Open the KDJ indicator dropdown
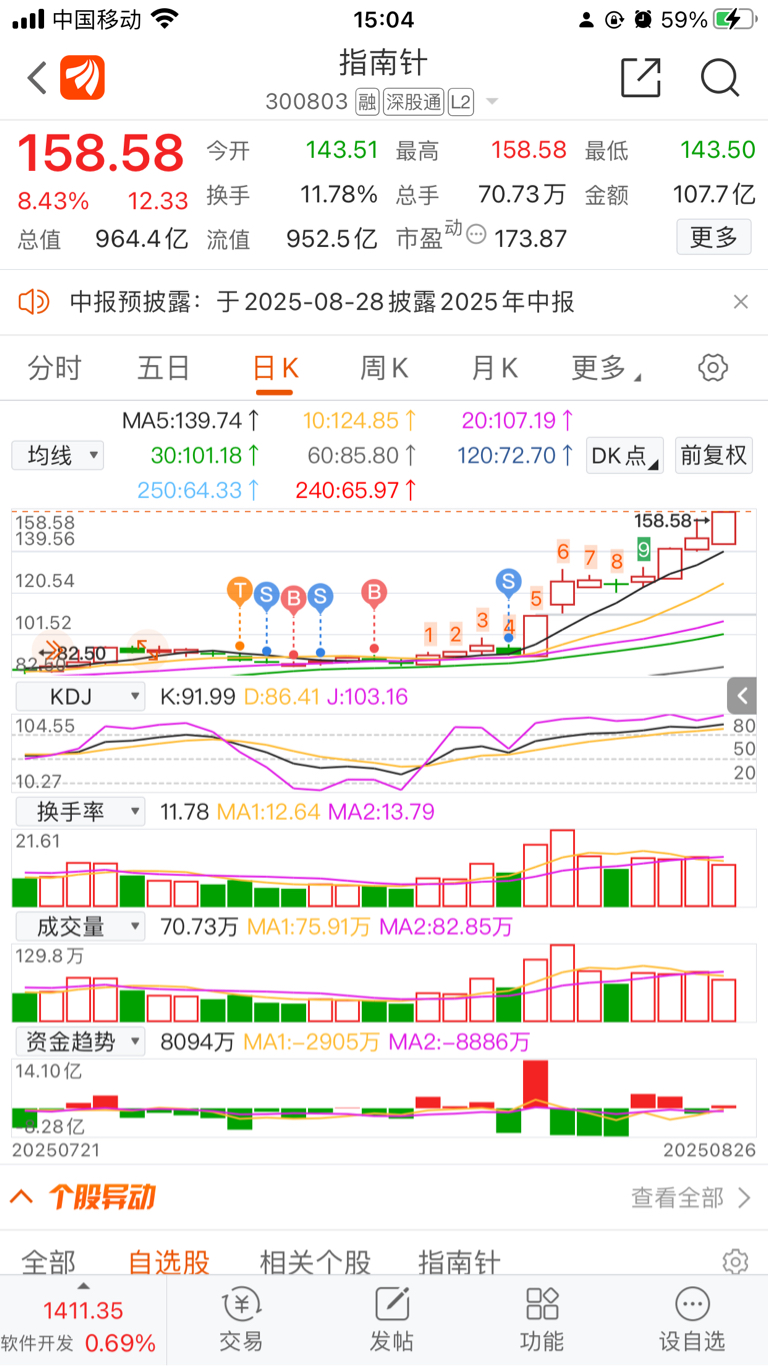This screenshot has width=768, height=1366. (80, 696)
